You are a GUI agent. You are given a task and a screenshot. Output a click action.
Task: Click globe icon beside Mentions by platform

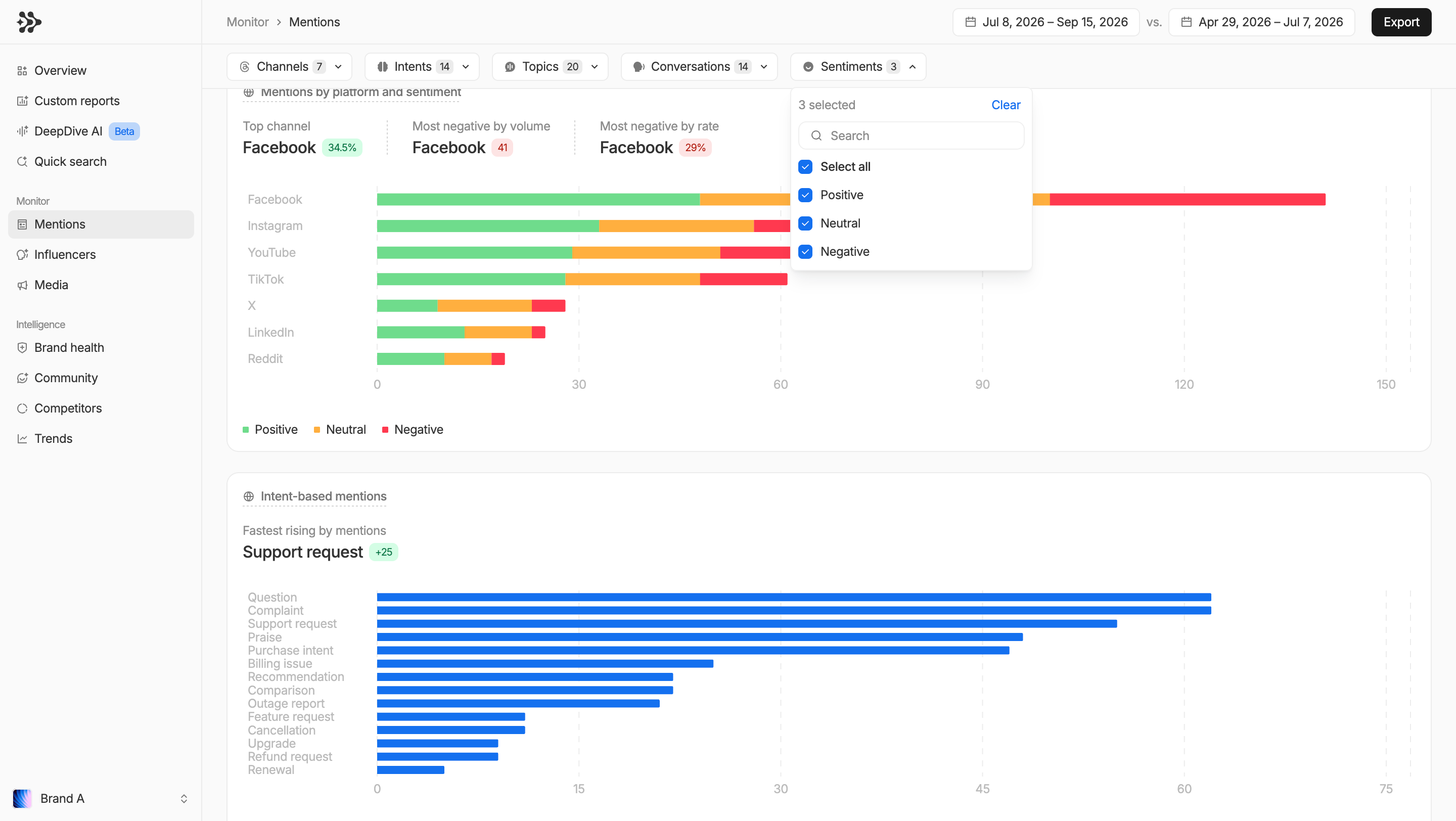249,92
